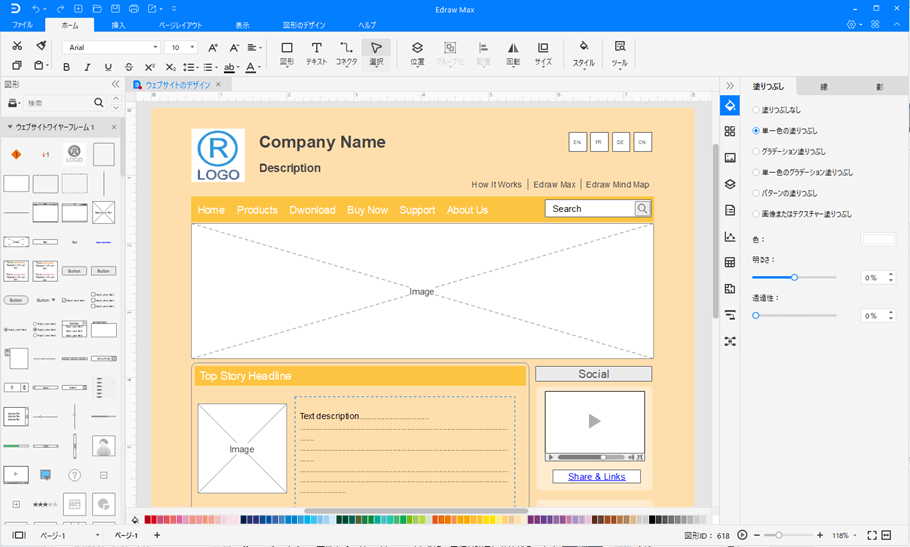Select パターンの塗りつぶし (Pattern fill) radio option

pos(756,193)
